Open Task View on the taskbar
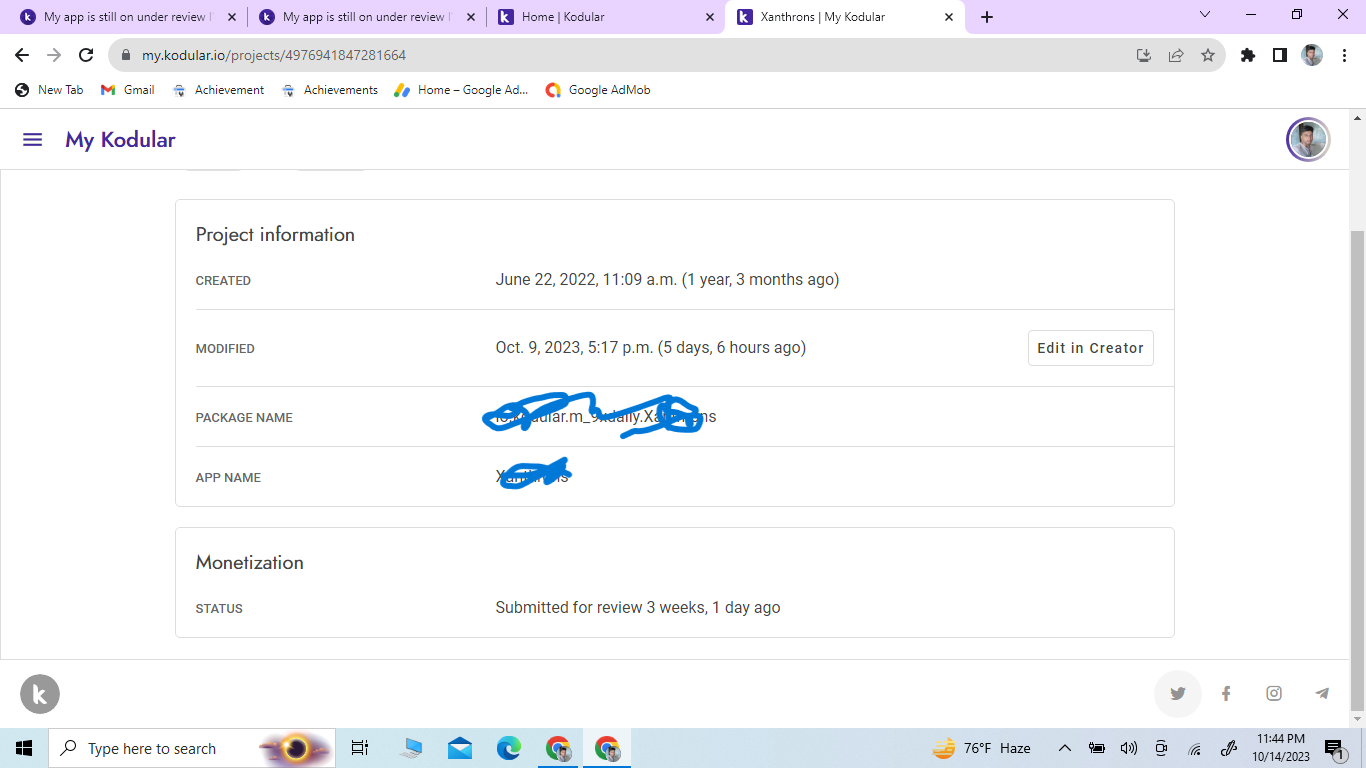Screen dimensions: 1366x768 [360, 748]
